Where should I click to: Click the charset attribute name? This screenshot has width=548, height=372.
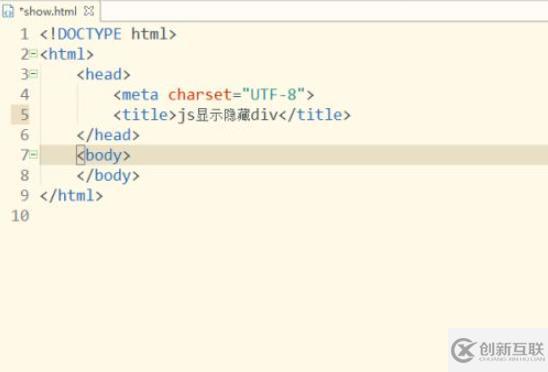click(x=200, y=95)
